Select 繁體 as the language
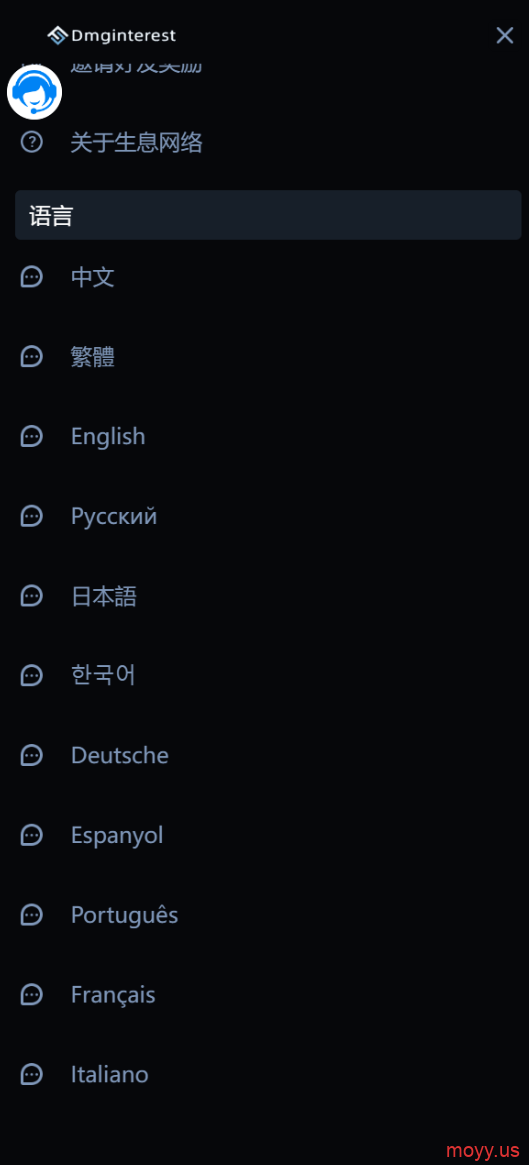This screenshot has width=529, height=1165. (93, 357)
